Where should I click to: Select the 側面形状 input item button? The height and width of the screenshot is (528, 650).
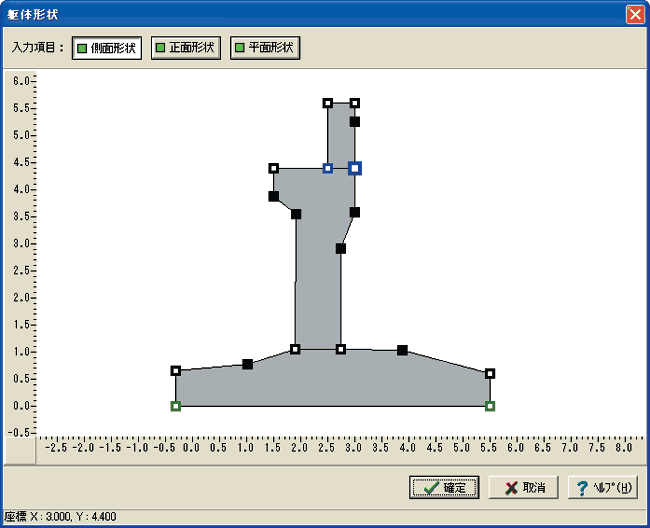coord(107,48)
